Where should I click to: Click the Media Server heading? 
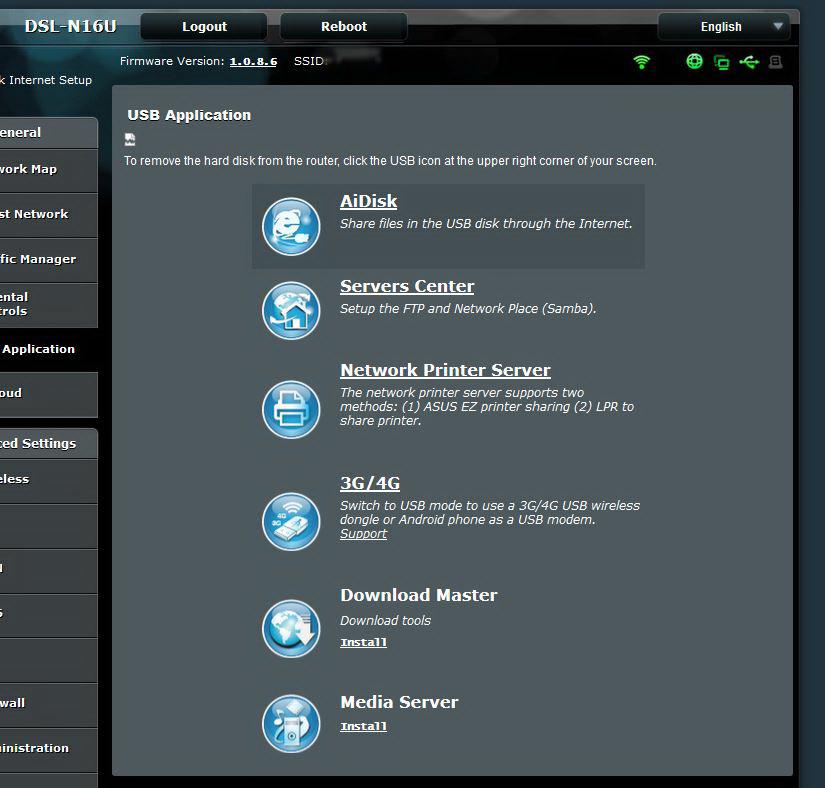click(399, 702)
